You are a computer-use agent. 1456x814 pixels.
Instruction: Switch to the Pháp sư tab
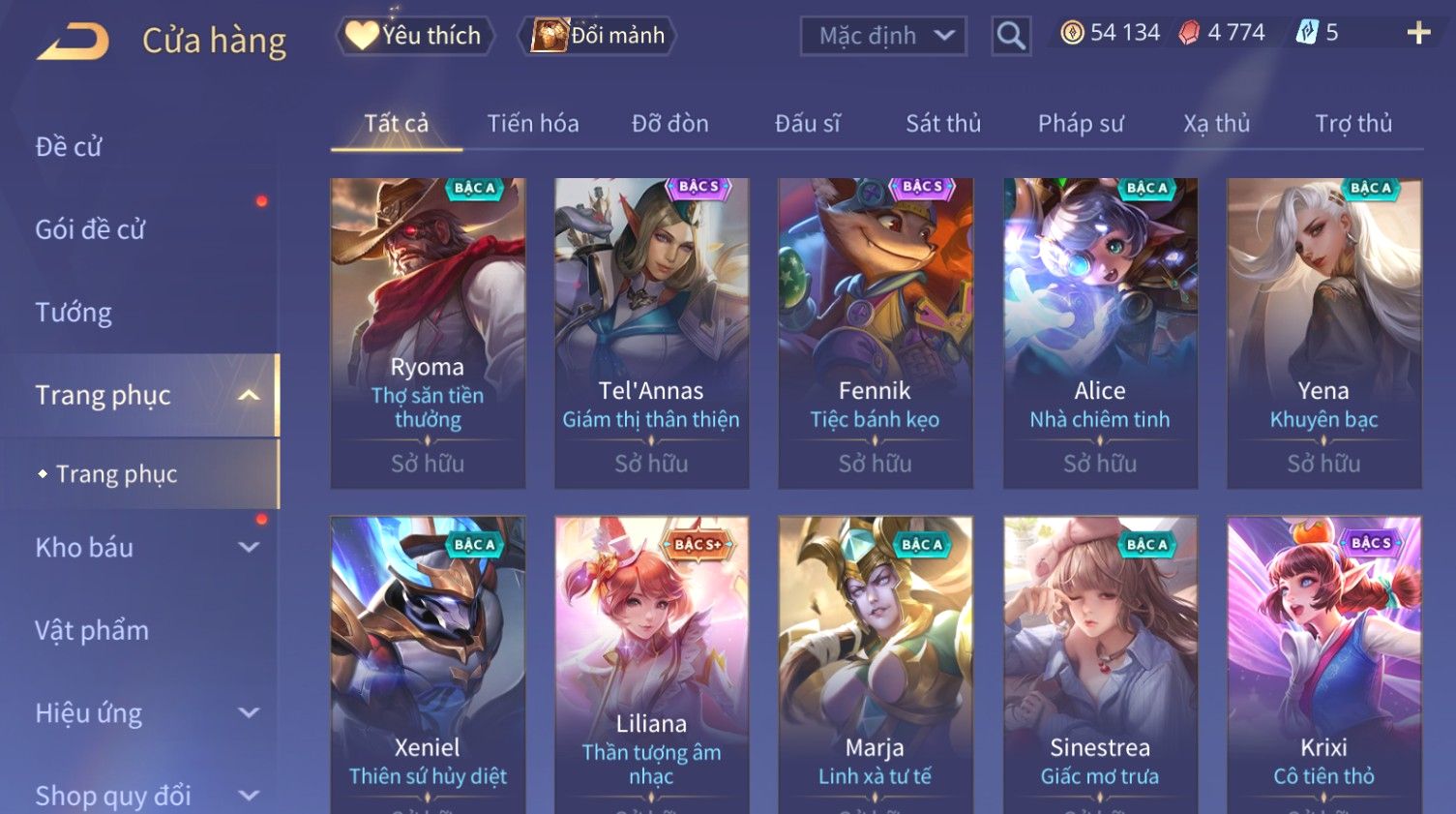[x=1081, y=123]
